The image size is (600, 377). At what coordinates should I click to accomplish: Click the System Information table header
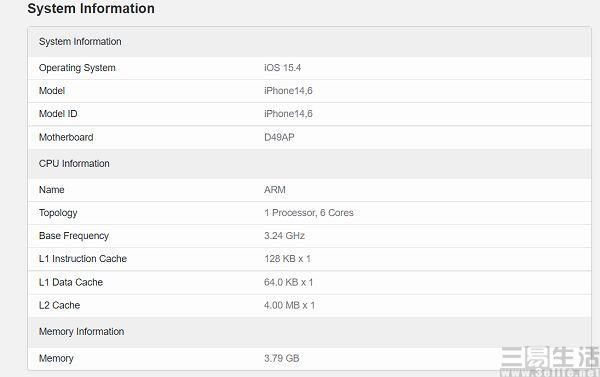[x=309, y=42]
